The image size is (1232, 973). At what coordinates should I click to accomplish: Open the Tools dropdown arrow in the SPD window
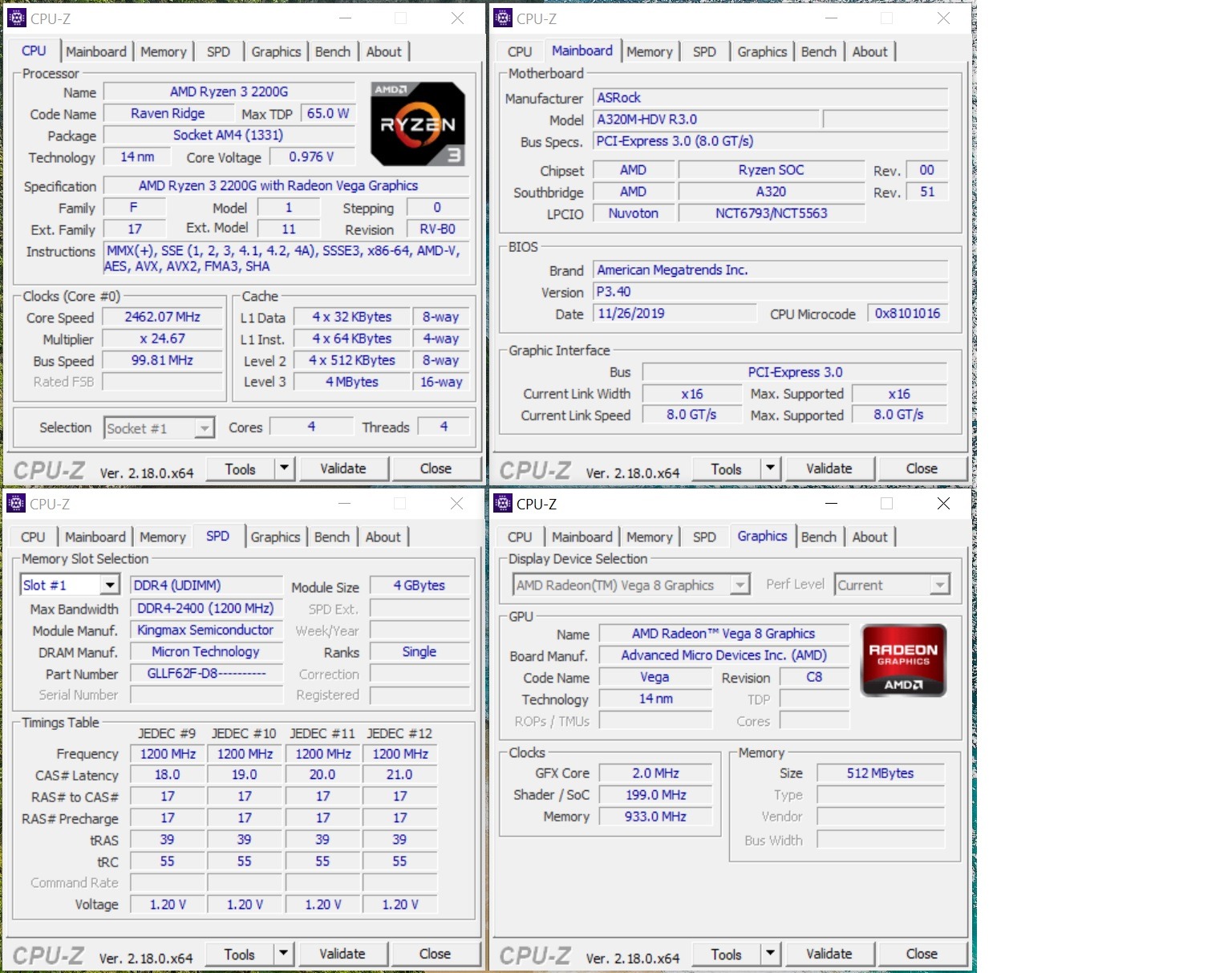[x=283, y=954]
